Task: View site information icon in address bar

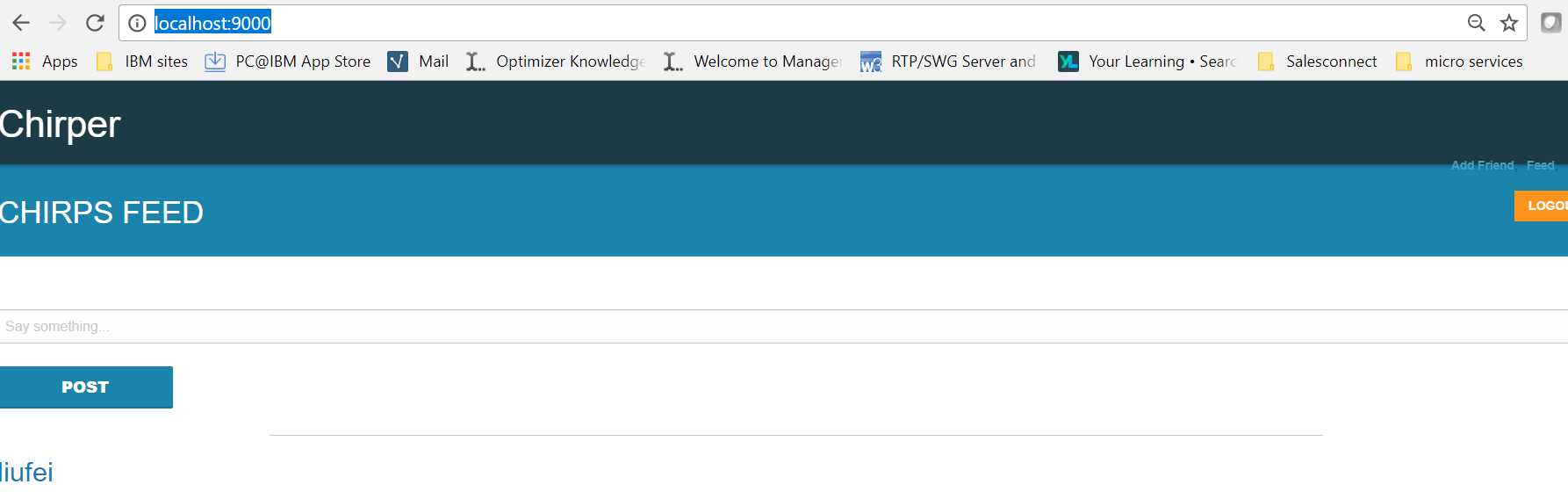Action: click(x=137, y=23)
